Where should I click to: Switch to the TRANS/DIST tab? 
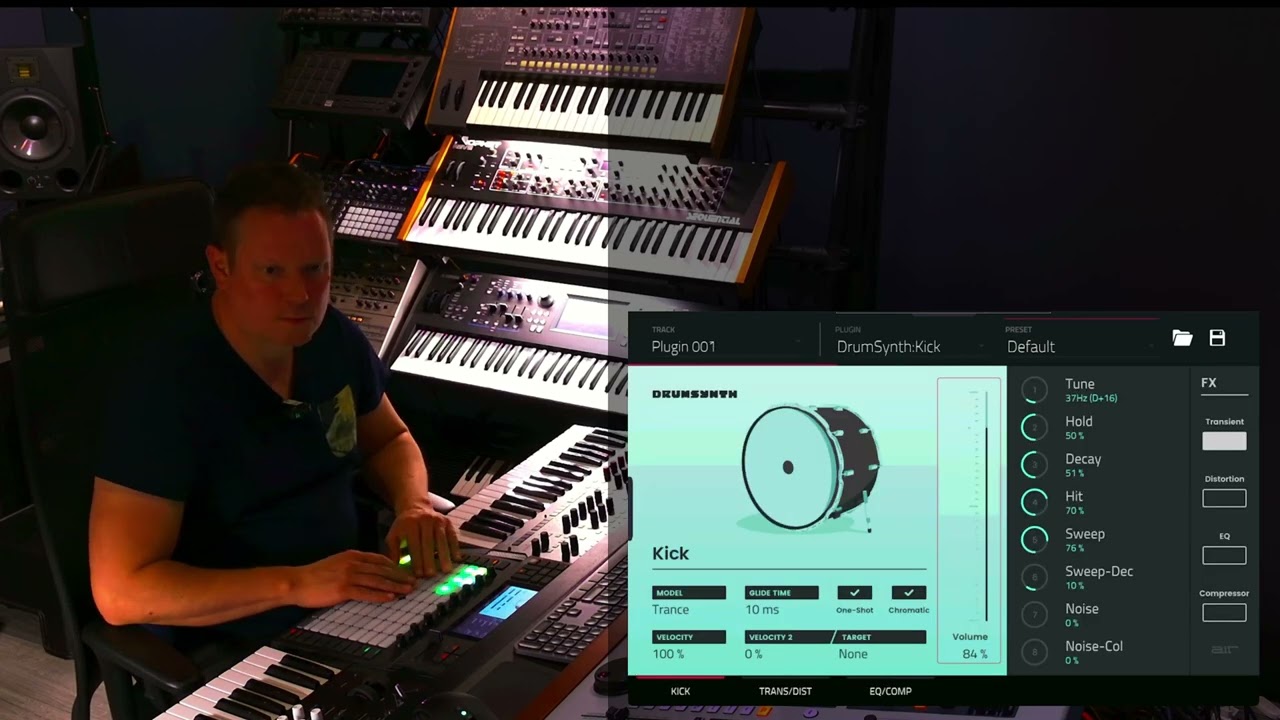(785, 691)
